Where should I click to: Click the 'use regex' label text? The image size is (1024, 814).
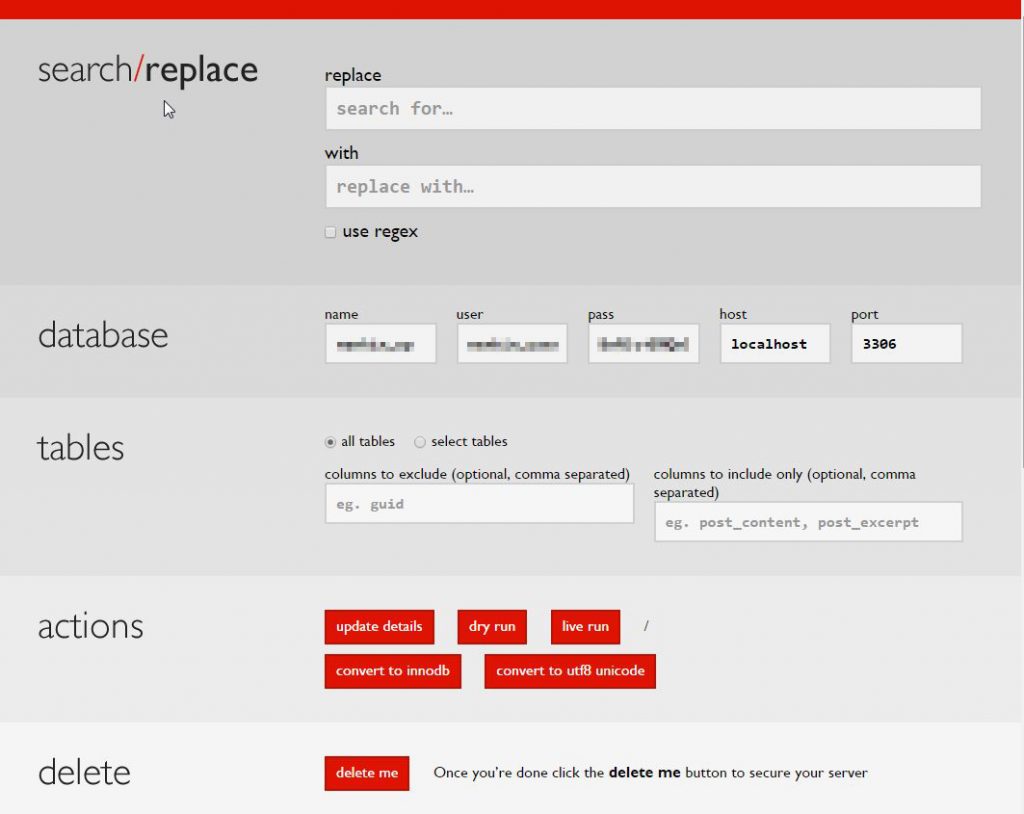pos(380,232)
